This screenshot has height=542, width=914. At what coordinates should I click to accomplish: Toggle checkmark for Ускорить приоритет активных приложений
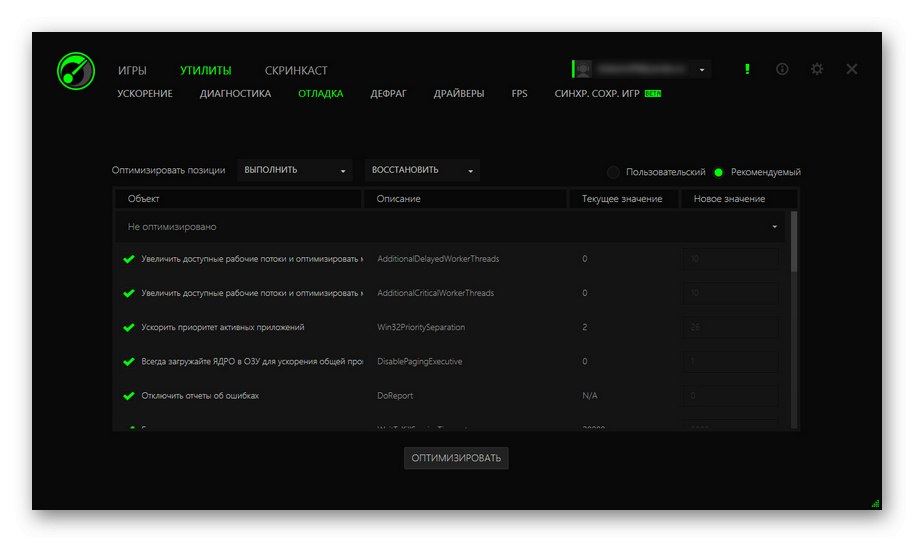(129, 328)
